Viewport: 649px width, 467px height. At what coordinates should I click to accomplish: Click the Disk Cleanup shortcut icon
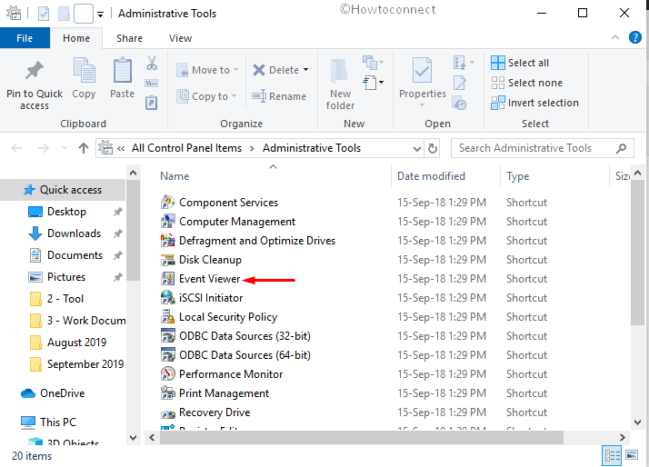click(x=168, y=260)
